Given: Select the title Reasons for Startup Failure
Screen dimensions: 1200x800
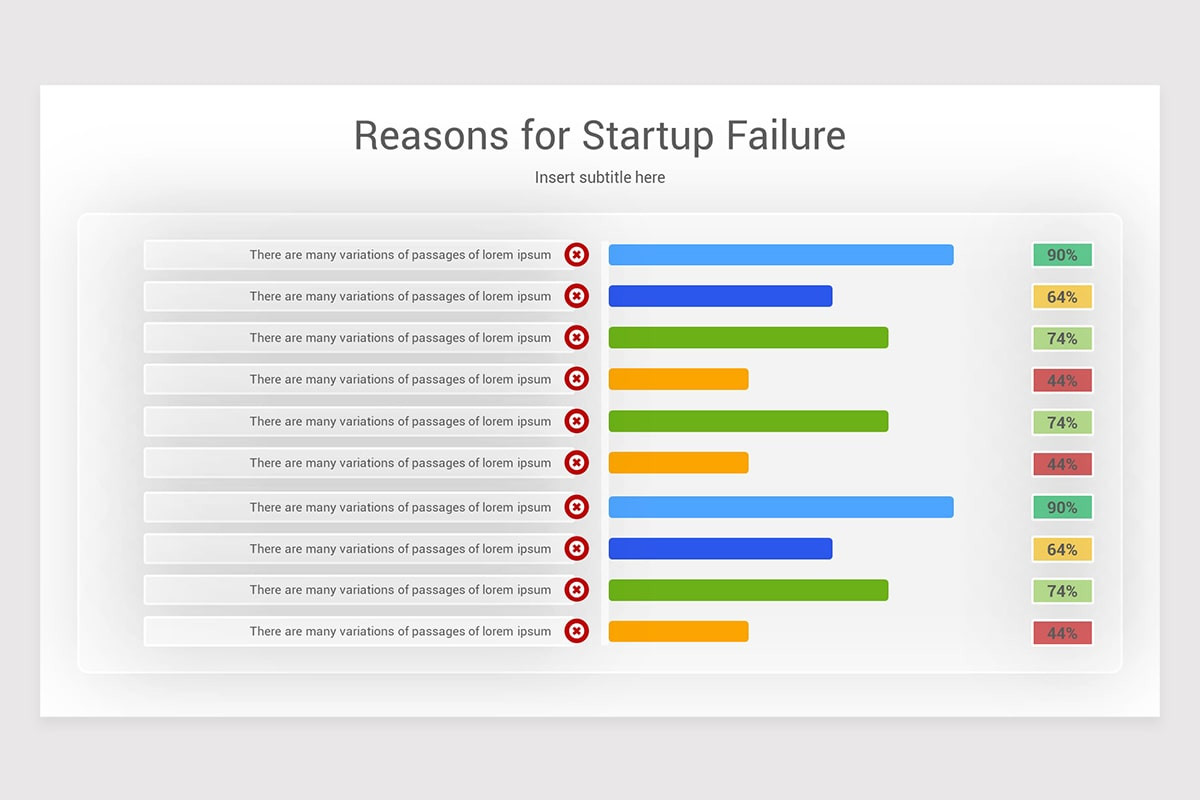Looking at the screenshot, I should (x=600, y=135).
